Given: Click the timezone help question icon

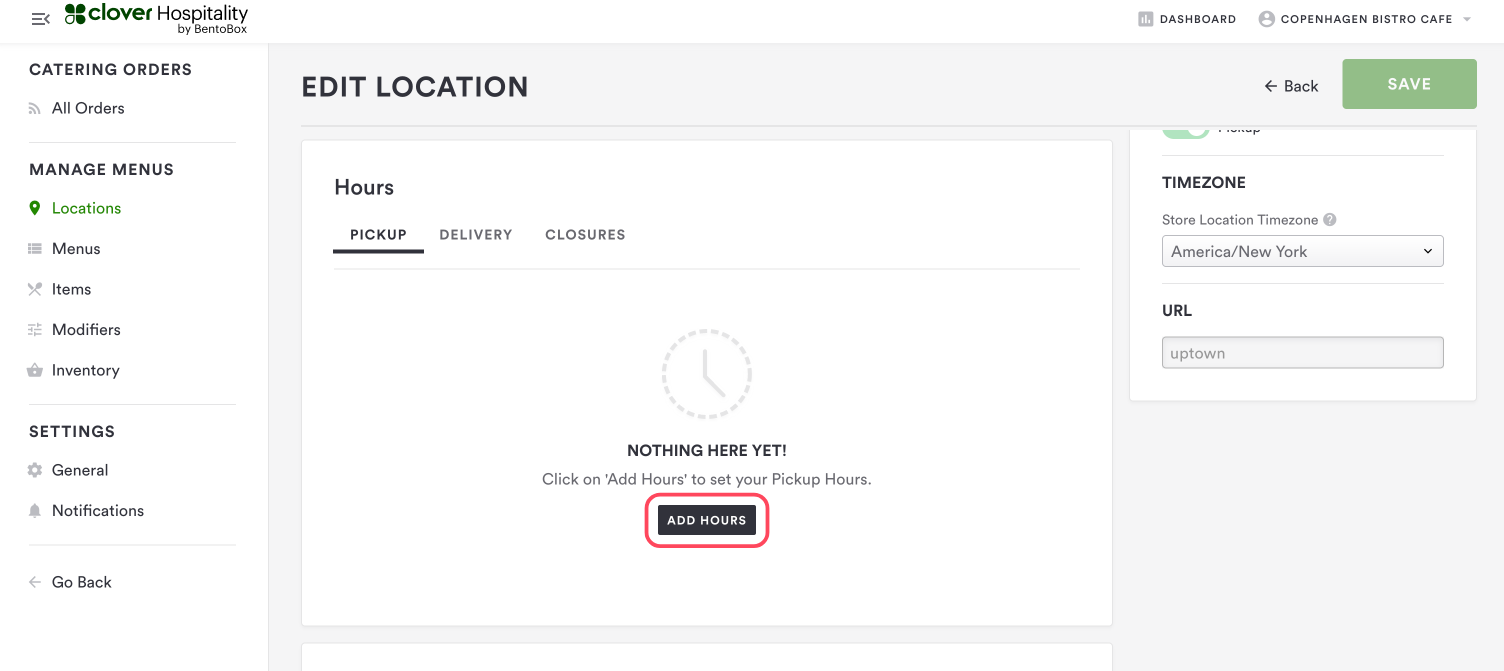Looking at the screenshot, I should (1330, 220).
